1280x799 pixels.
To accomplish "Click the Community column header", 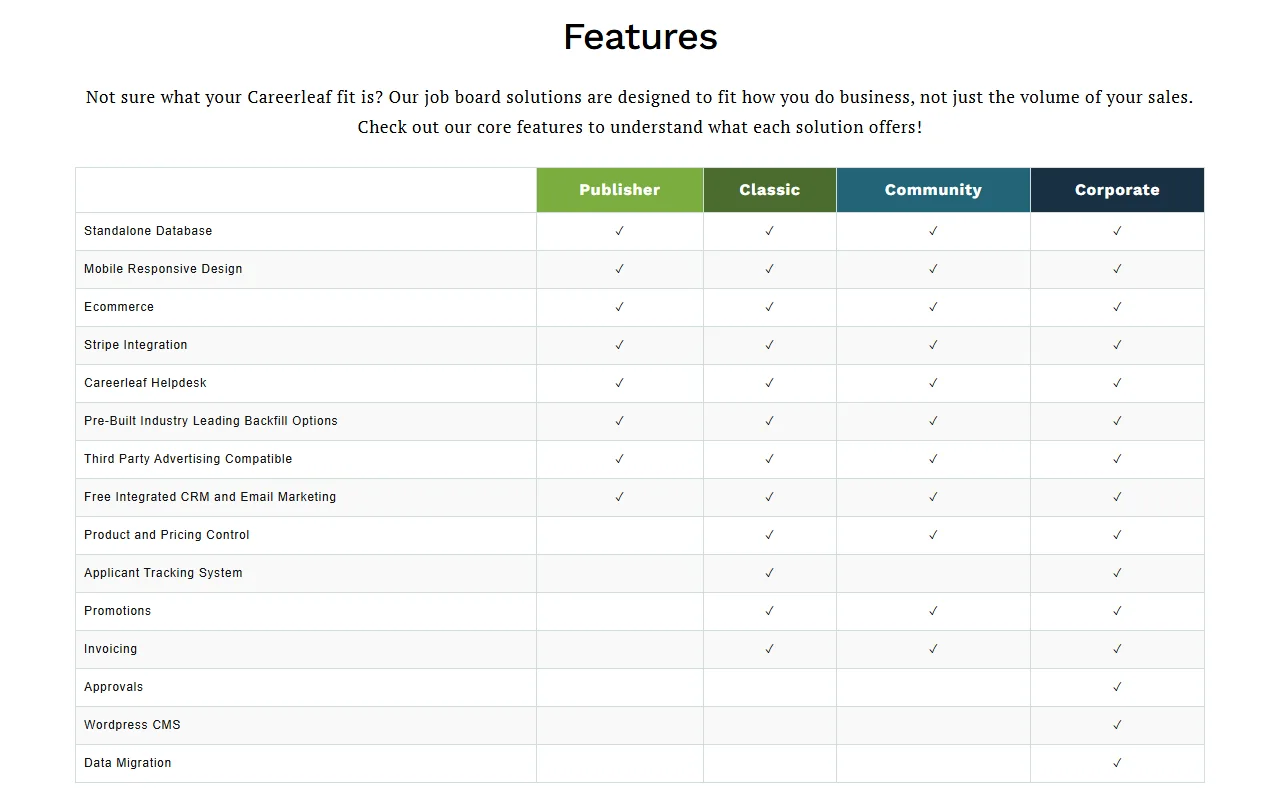I will click(x=933, y=190).
